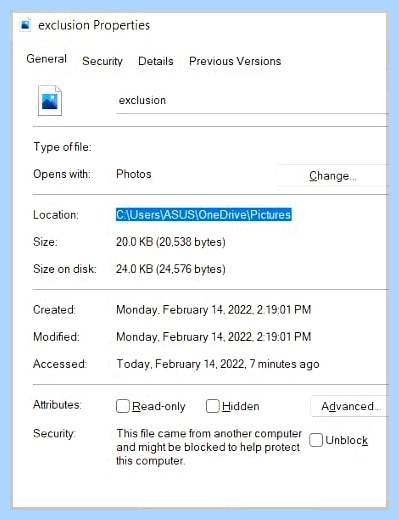Enable the Read-only attribute checkbox

pos(123,406)
